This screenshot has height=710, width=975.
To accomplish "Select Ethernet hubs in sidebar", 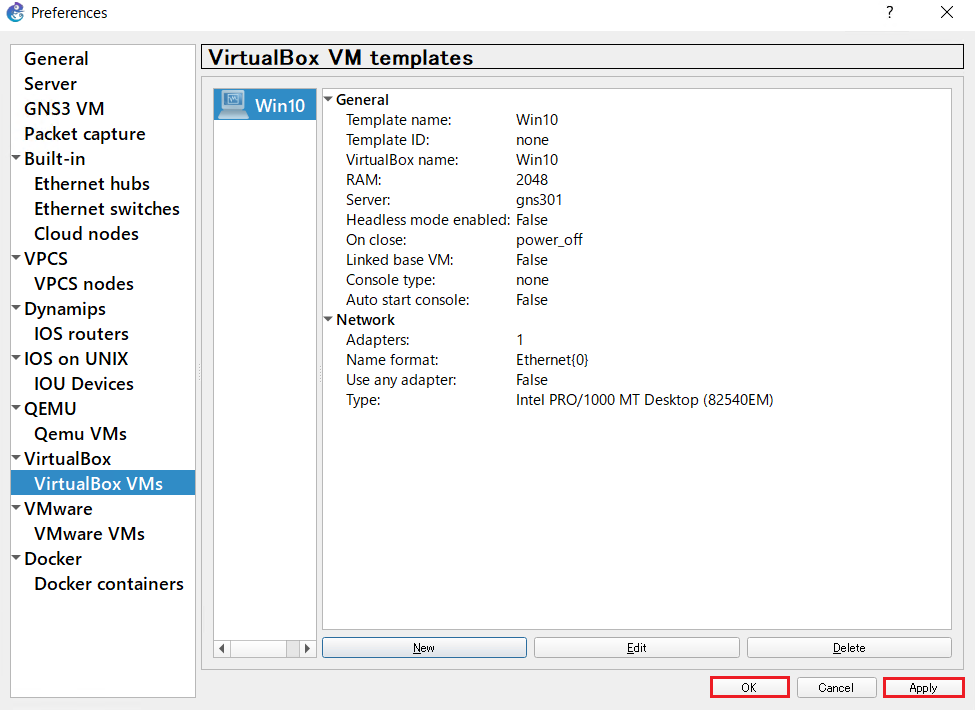I will [x=92, y=183].
